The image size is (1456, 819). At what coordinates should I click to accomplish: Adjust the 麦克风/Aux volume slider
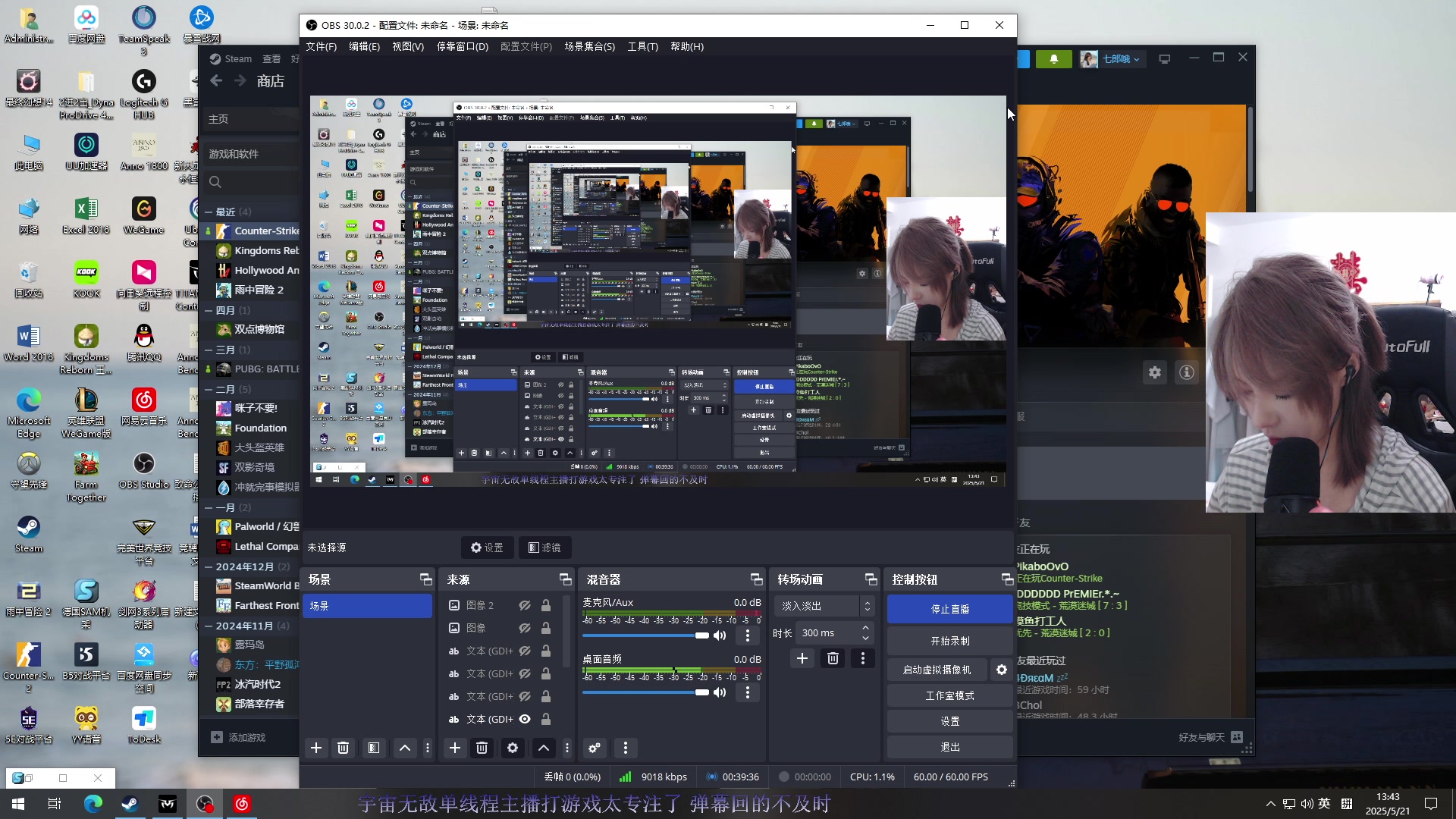click(x=646, y=635)
